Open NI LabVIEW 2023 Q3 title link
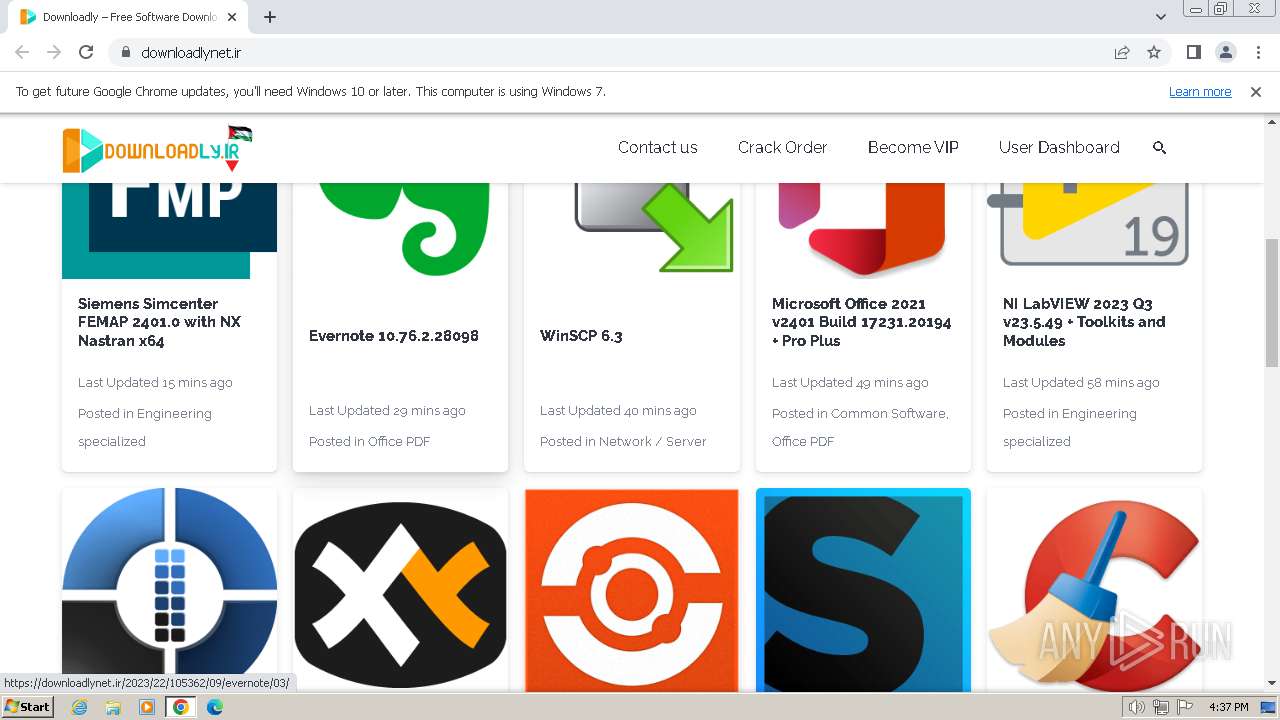The width and height of the screenshot is (1280, 720). [x=1084, y=322]
